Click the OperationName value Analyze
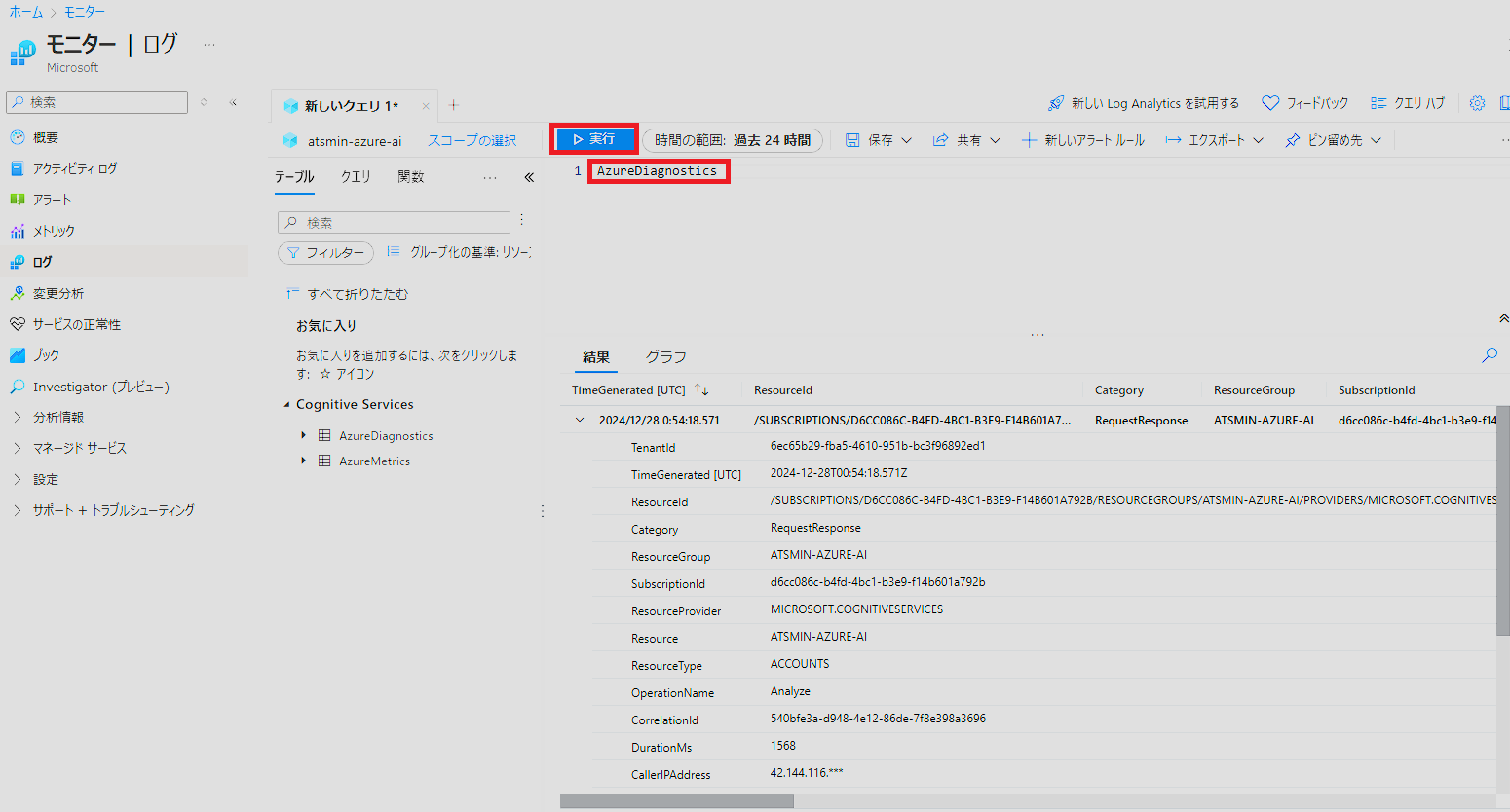The width and height of the screenshot is (1510, 812). pyautogui.click(x=790, y=691)
